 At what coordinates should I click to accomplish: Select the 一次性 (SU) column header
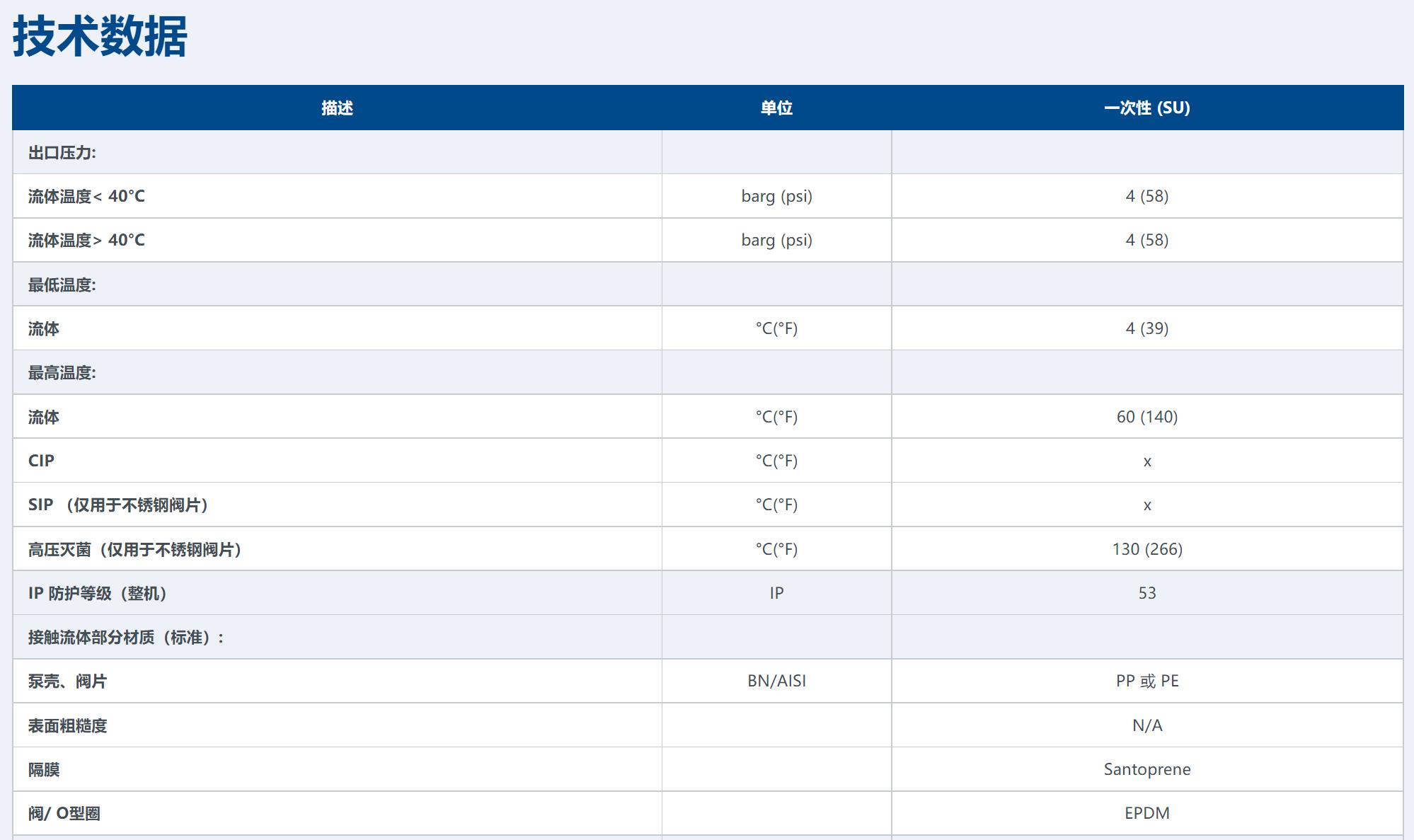pyautogui.click(x=1147, y=108)
